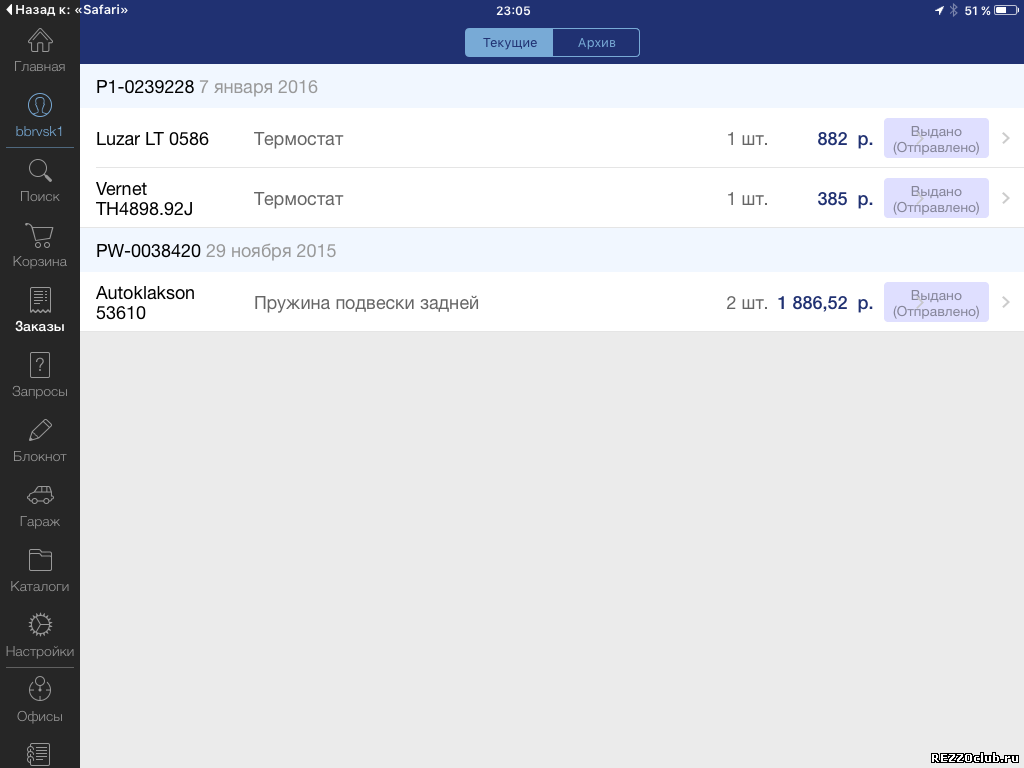The width and height of the screenshot is (1024, 768).
Task: Expand details chevron for Autoklakson 53610
Action: [x=1006, y=302]
